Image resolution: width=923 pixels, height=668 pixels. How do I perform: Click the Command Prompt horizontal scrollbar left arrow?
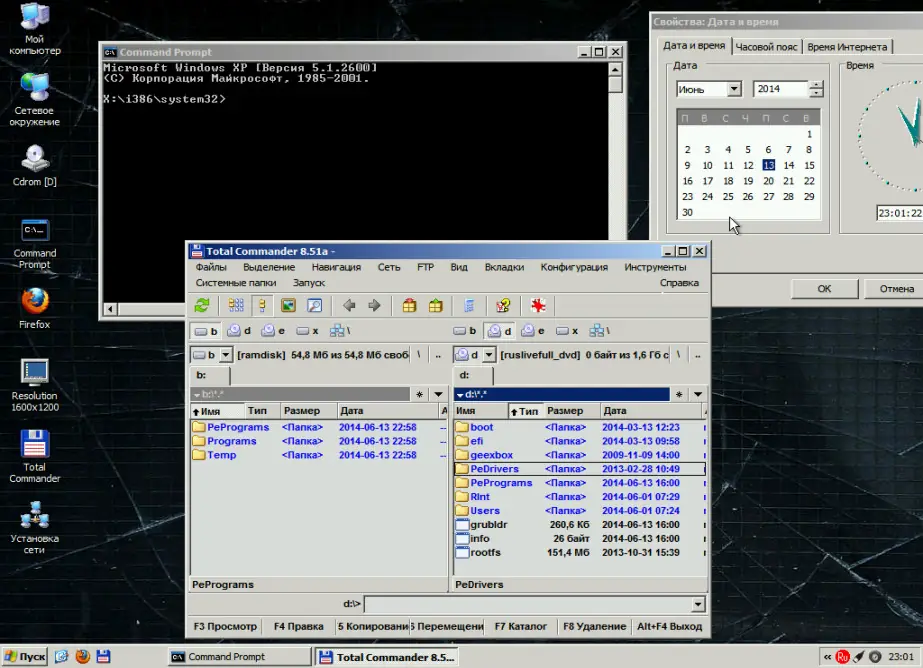pyautogui.click(x=111, y=308)
